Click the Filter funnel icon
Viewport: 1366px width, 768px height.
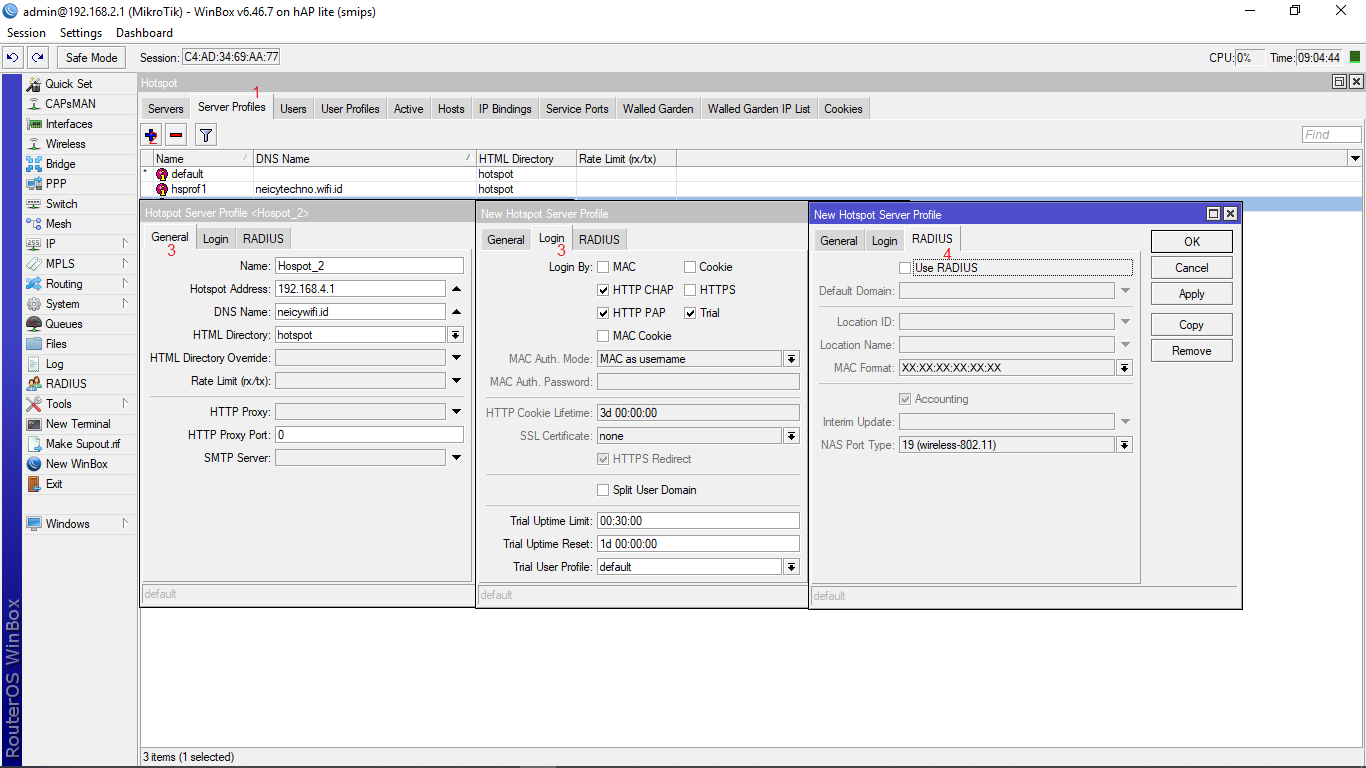click(x=205, y=135)
